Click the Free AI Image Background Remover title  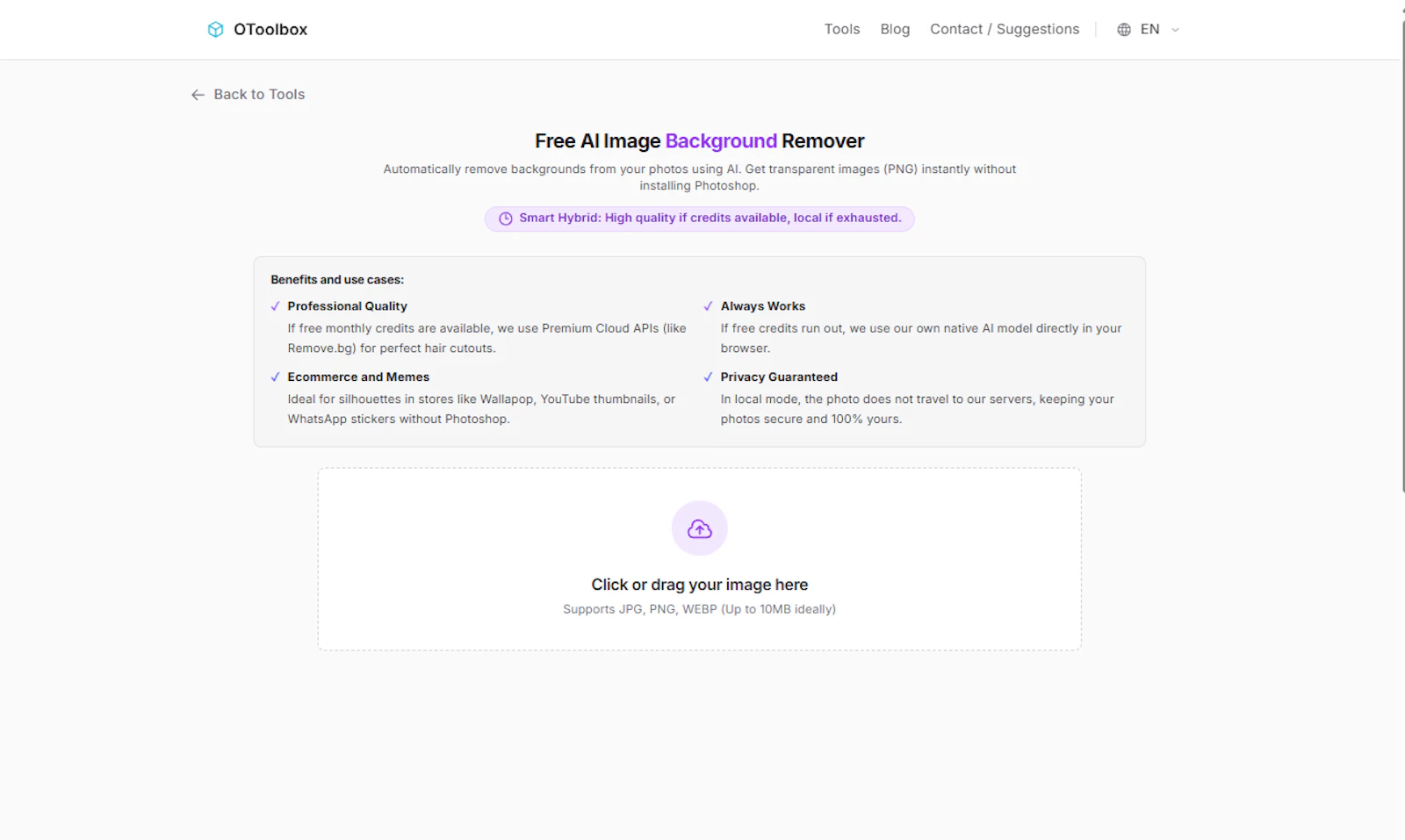699,141
